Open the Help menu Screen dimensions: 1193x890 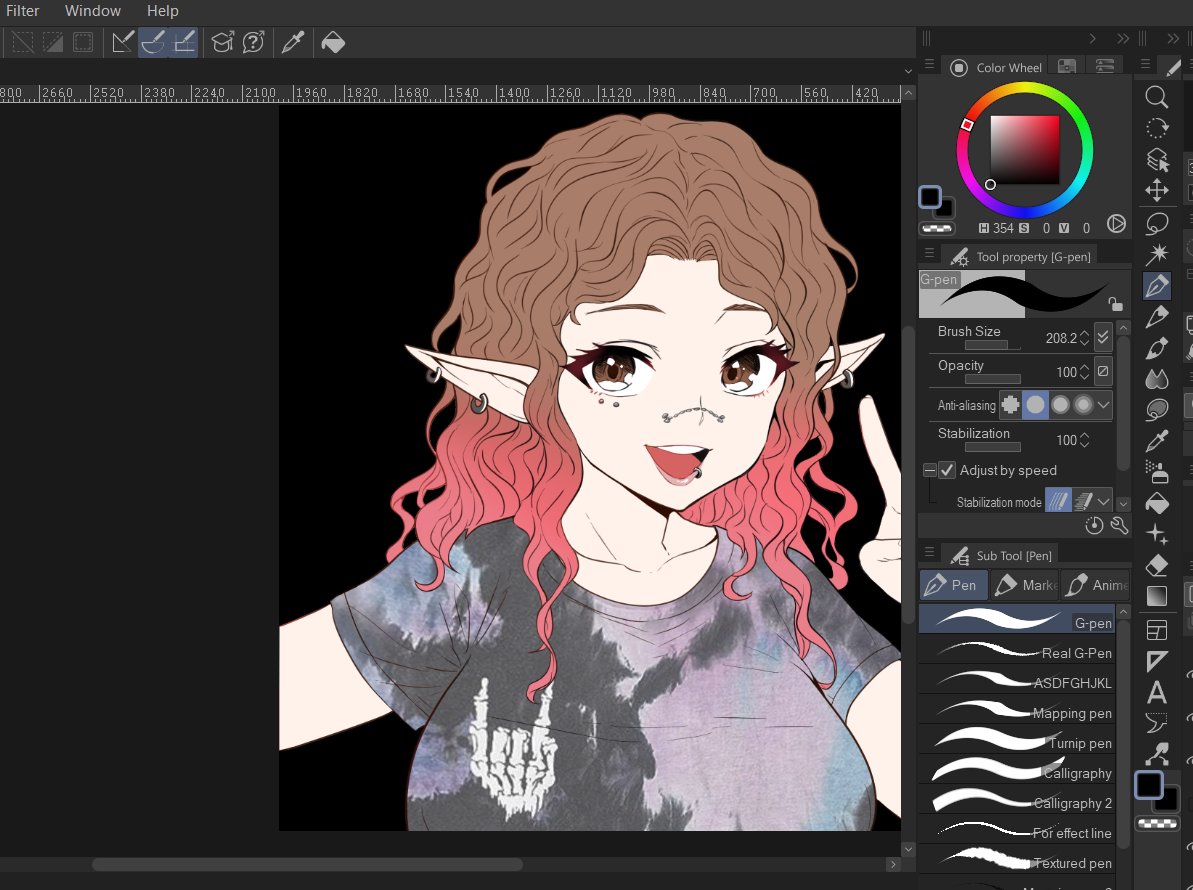click(x=163, y=11)
